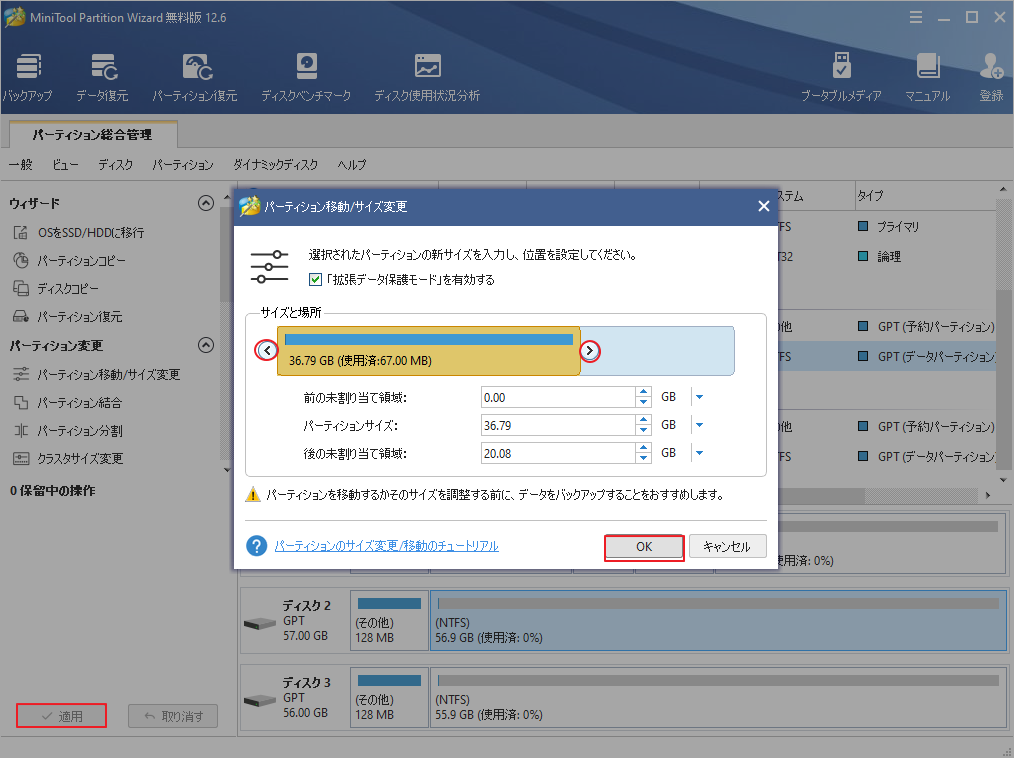Click the データ復元 toolbar icon

[104, 68]
